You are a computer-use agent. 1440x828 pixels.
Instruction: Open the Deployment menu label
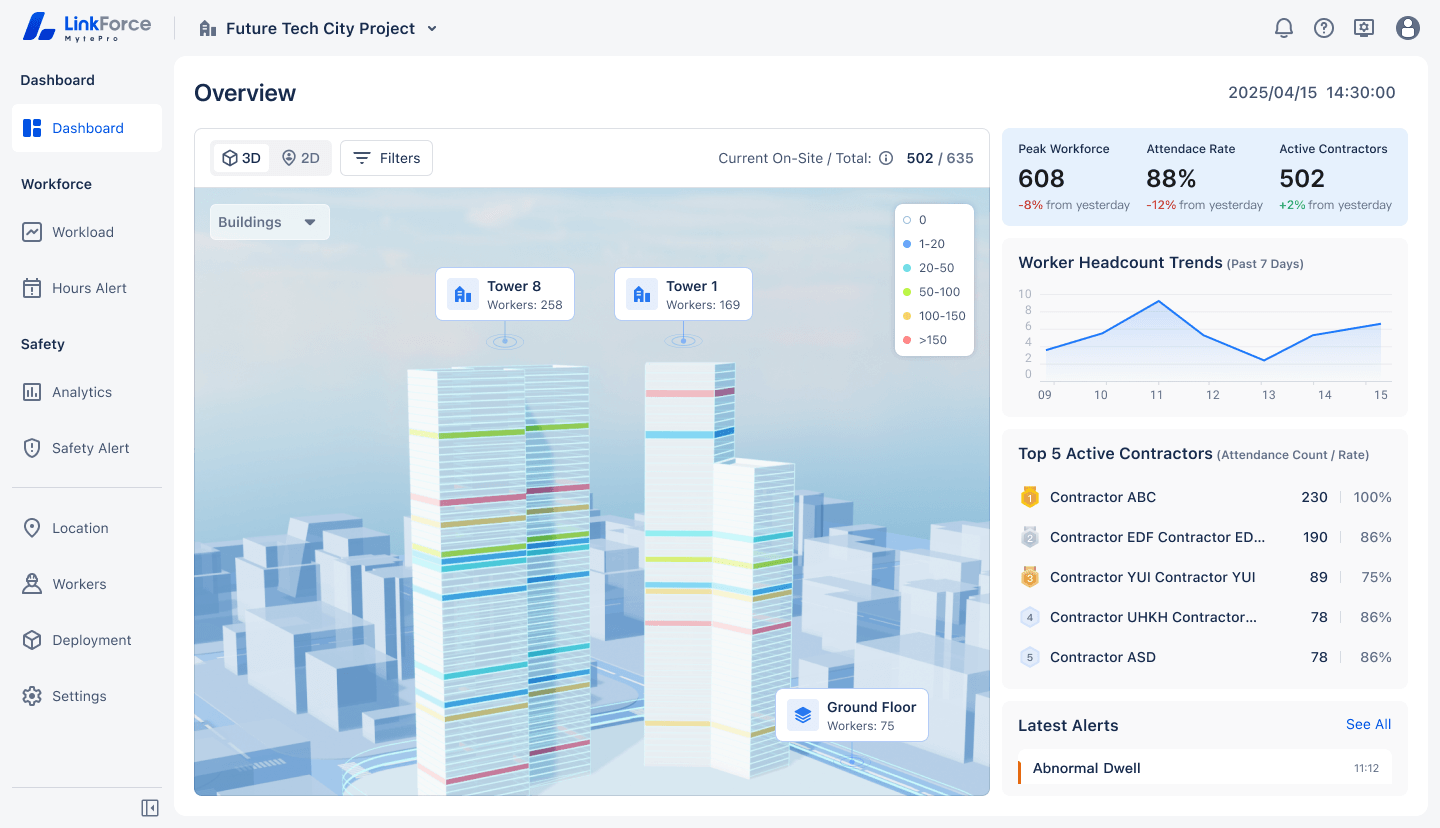pos(92,640)
